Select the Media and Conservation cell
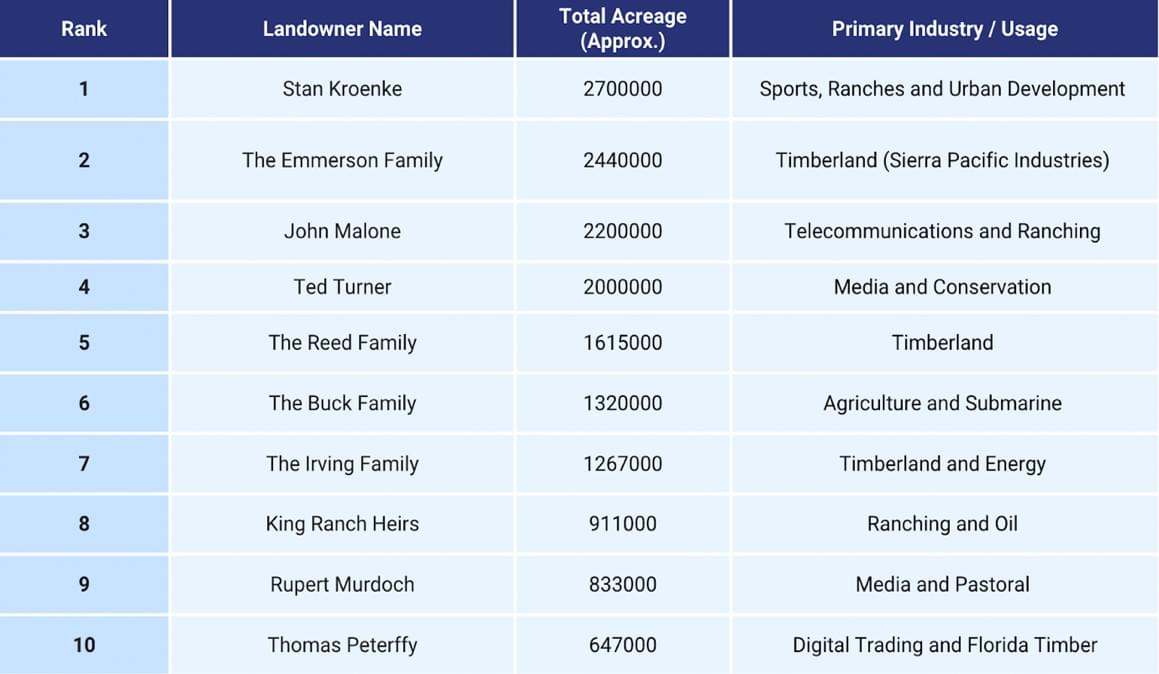1159x674 pixels. [942, 287]
